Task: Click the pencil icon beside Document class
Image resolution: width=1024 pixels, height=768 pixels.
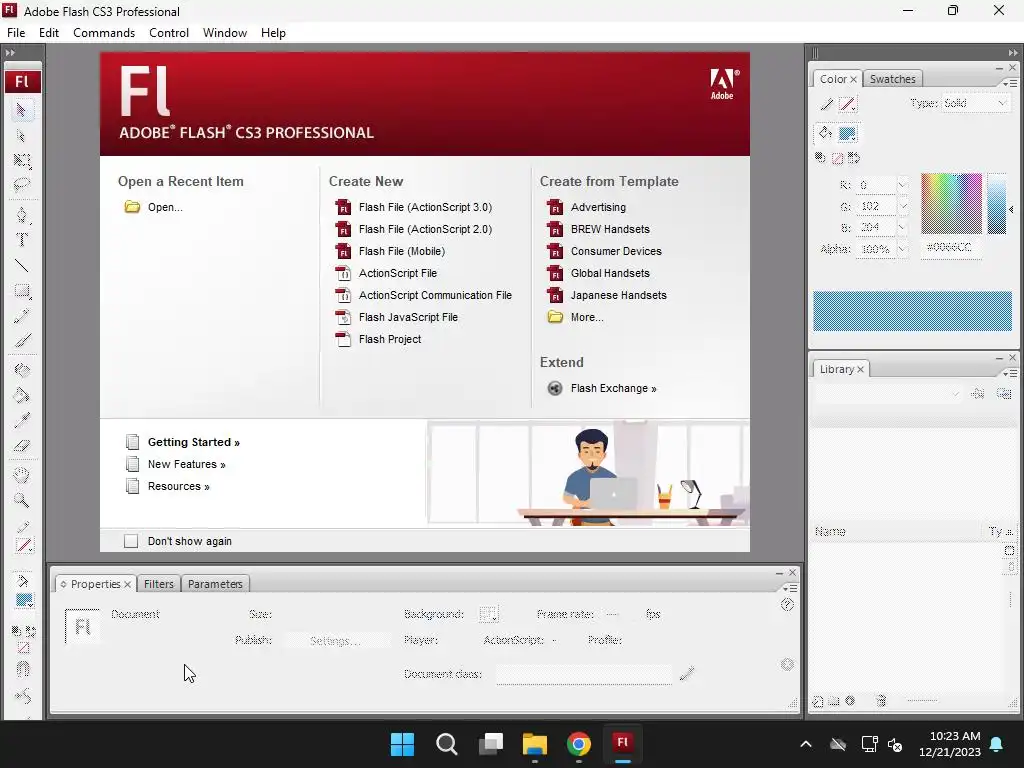Action: coord(687,673)
